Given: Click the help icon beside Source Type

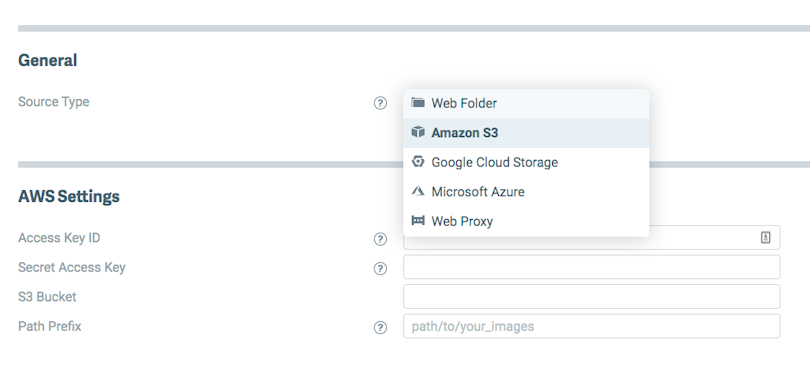Looking at the screenshot, I should coord(380,103).
